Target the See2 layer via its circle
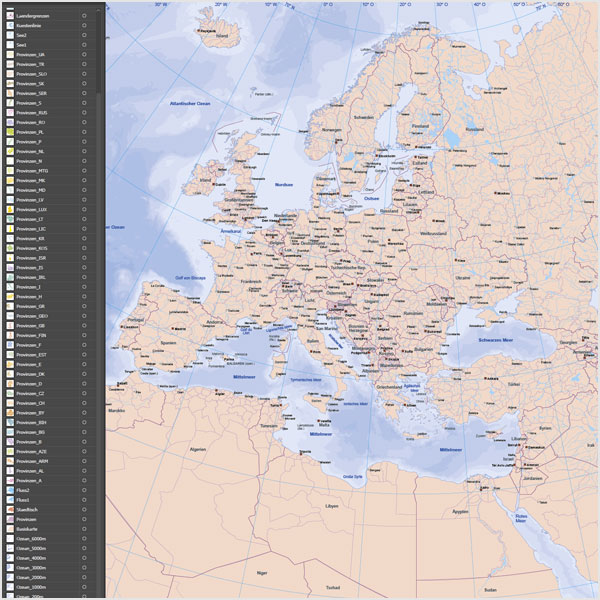Viewport: 600px width, 600px height. pos(84,35)
